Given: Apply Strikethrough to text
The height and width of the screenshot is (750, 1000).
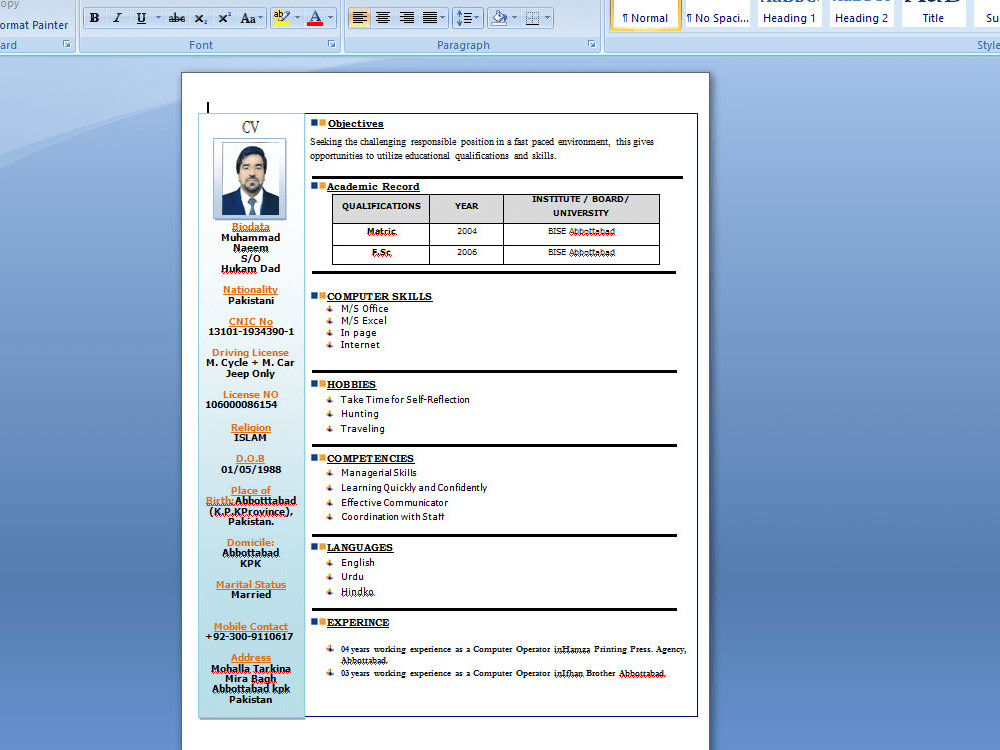Looking at the screenshot, I should [x=177, y=18].
